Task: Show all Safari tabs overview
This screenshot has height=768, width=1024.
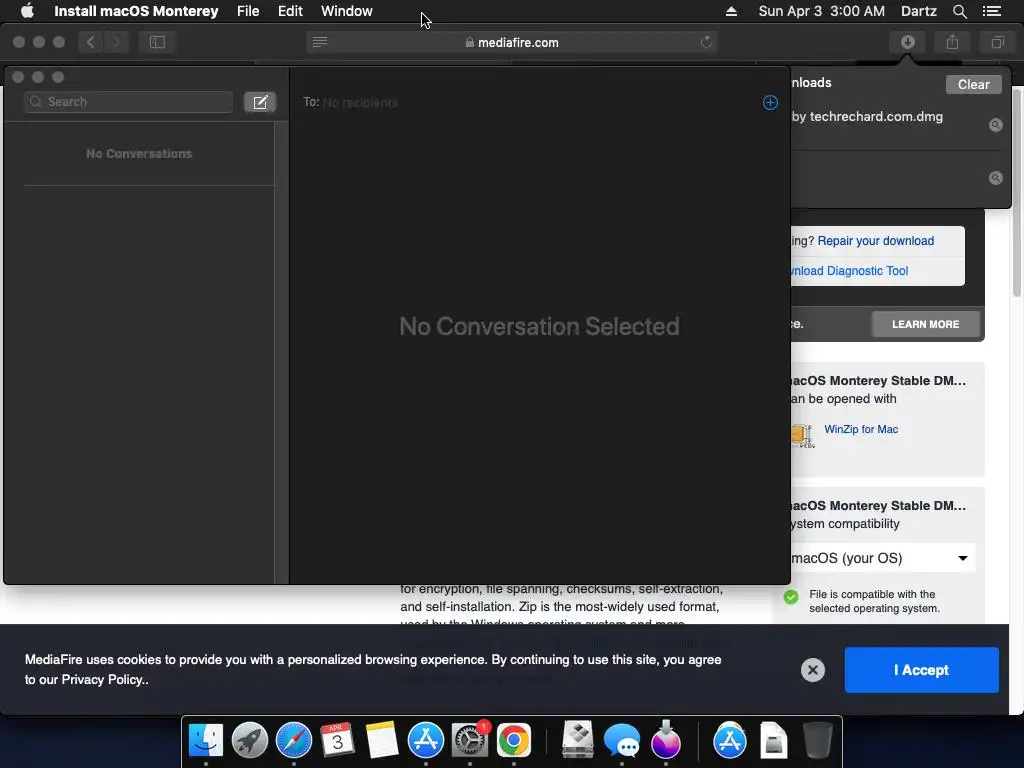Action: click(997, 42)
